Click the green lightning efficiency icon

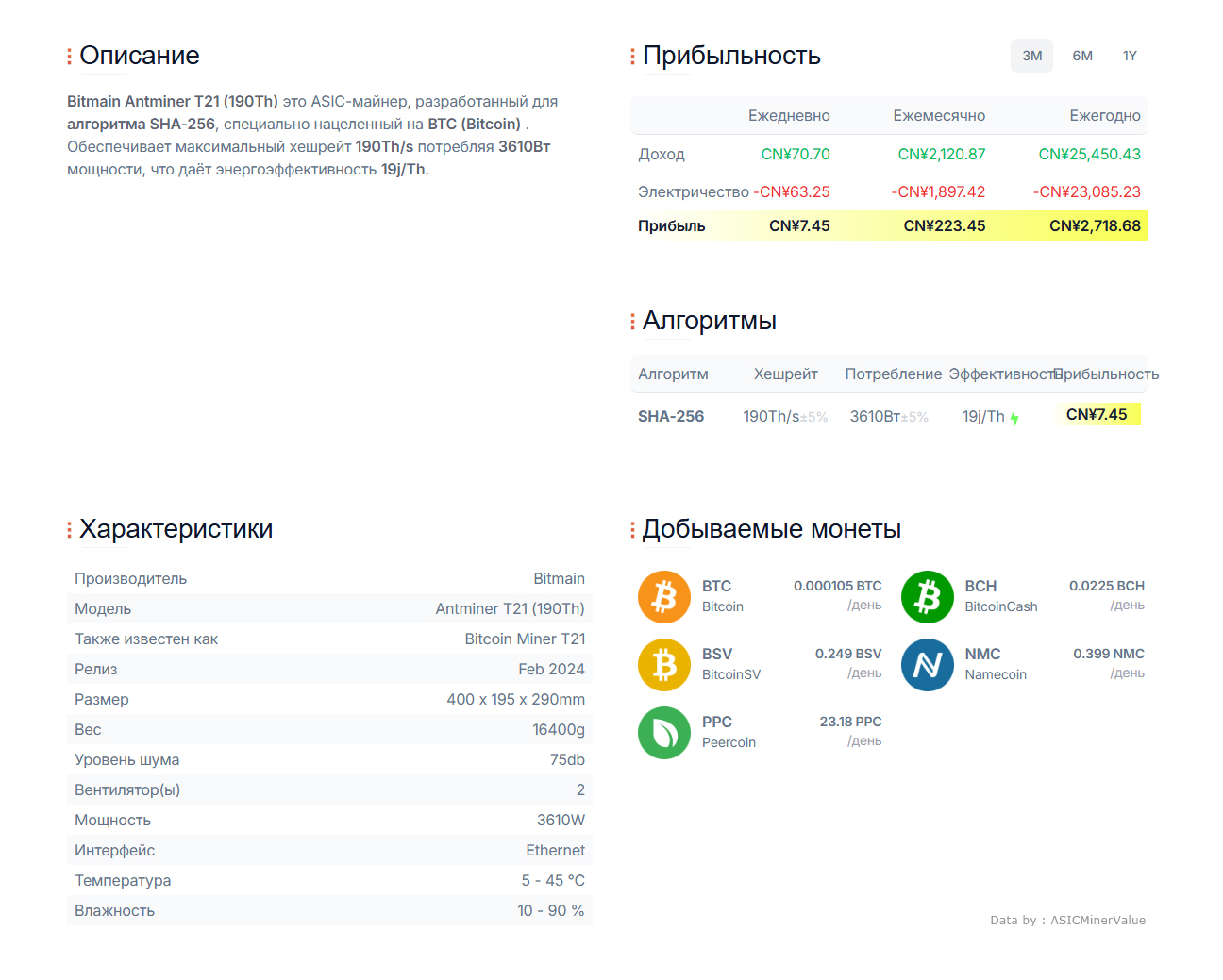point(1014,417)
